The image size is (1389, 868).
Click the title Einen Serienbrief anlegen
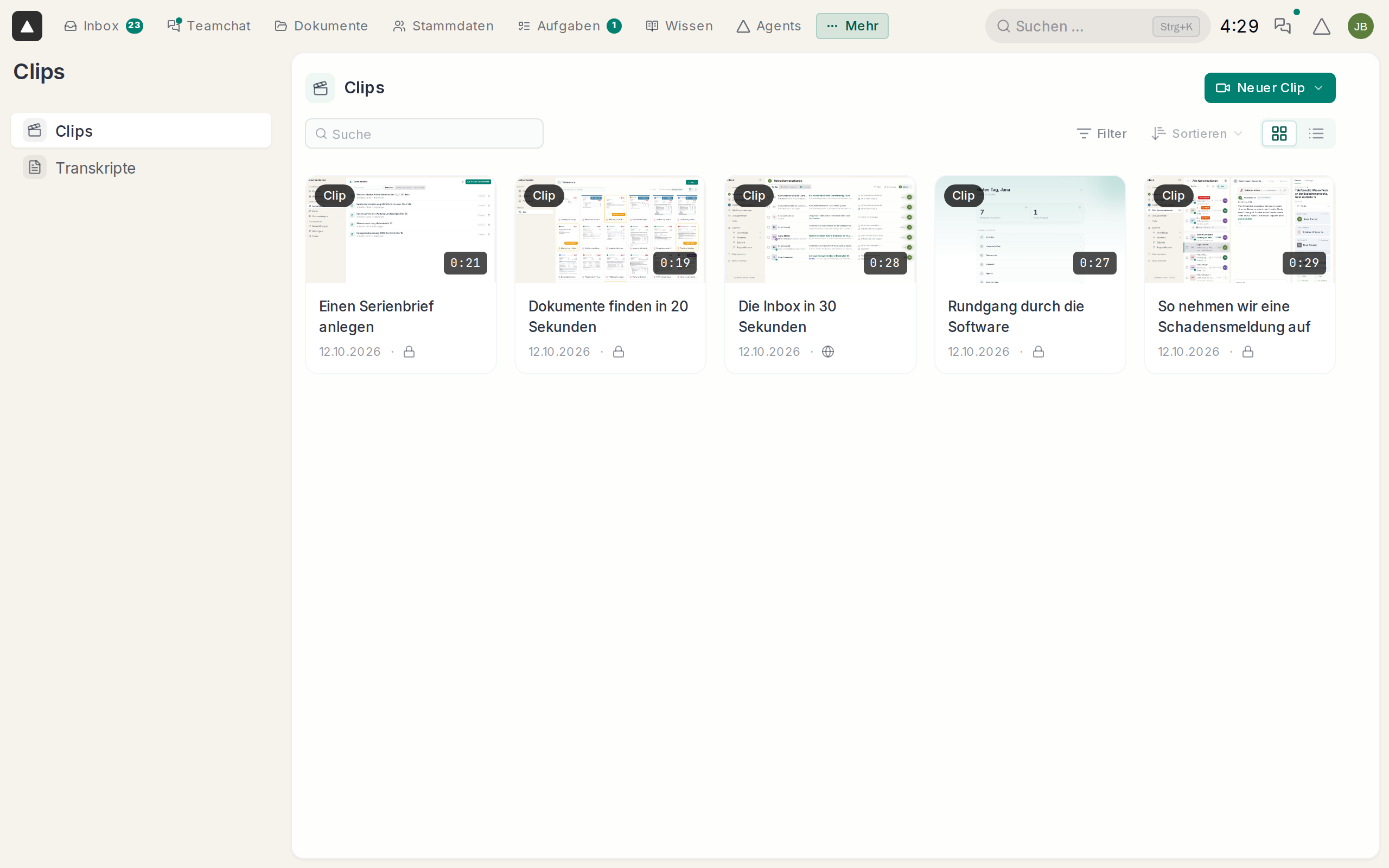click(376, 316)
